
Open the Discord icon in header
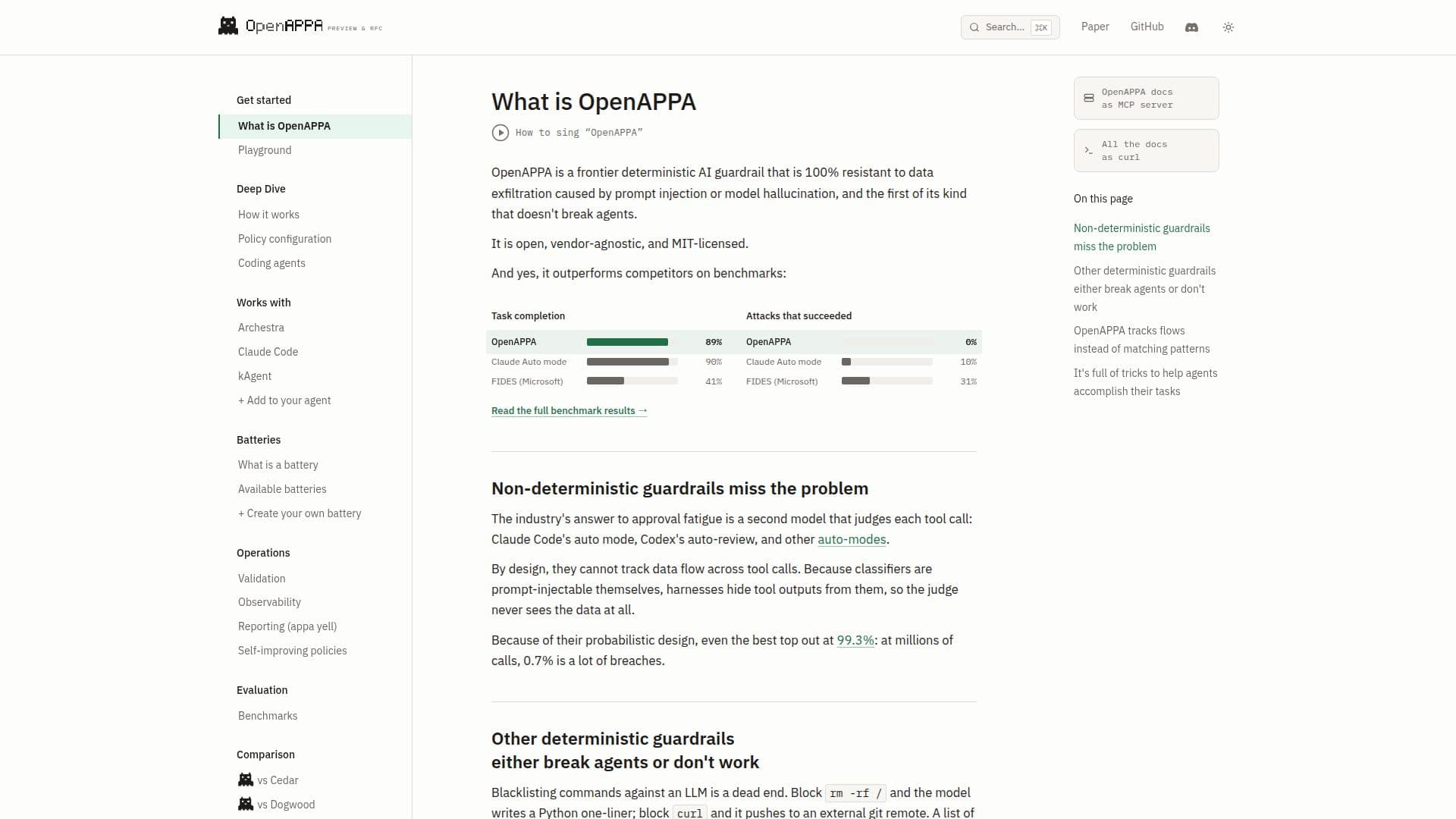(1191, 27)
